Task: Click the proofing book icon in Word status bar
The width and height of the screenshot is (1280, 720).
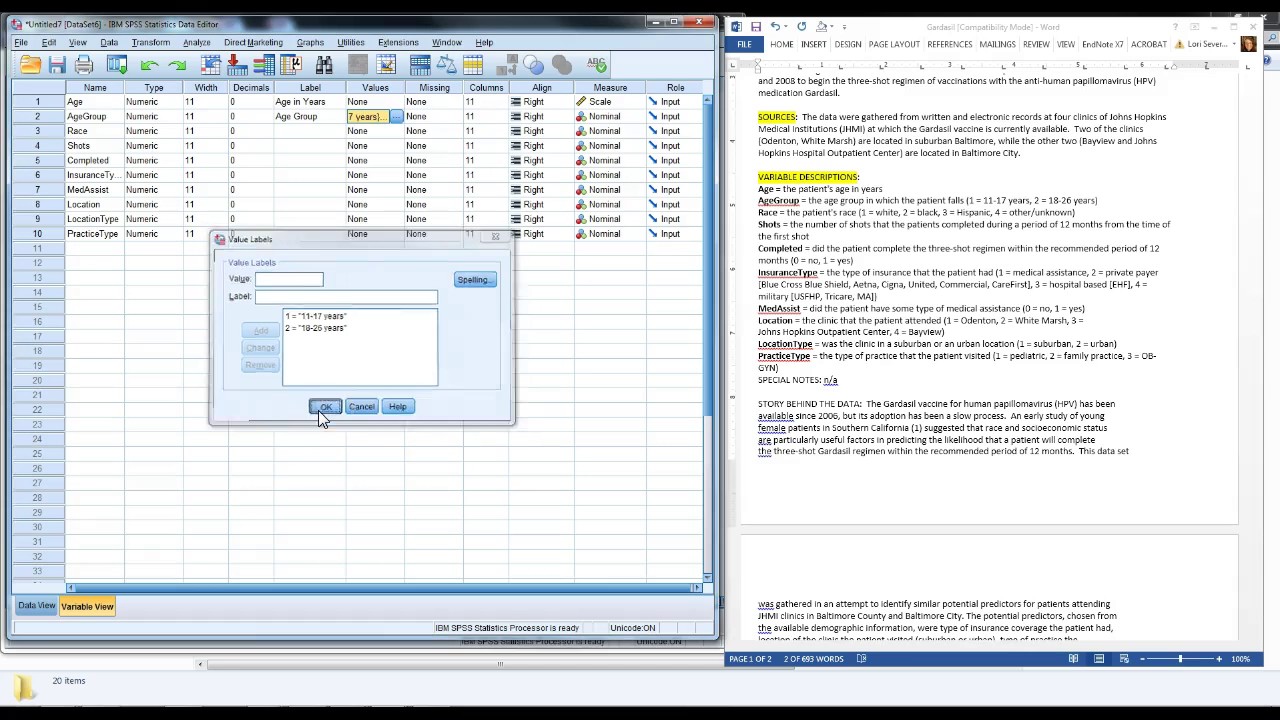Action: [x=862, y=659]
